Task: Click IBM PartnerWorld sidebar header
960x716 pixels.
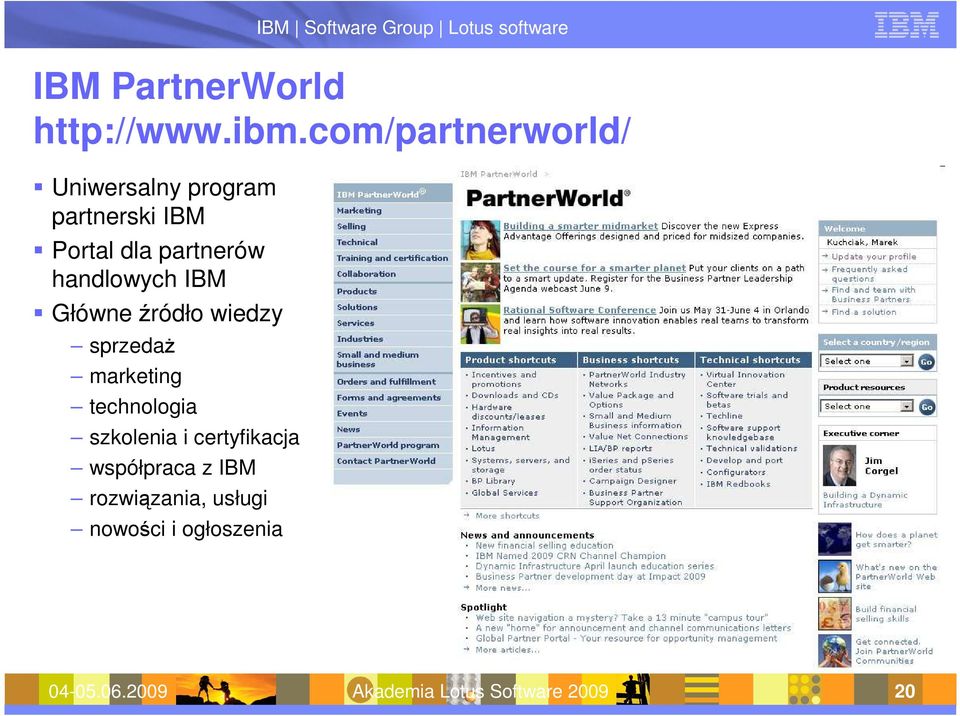Action: pos(392,194)
